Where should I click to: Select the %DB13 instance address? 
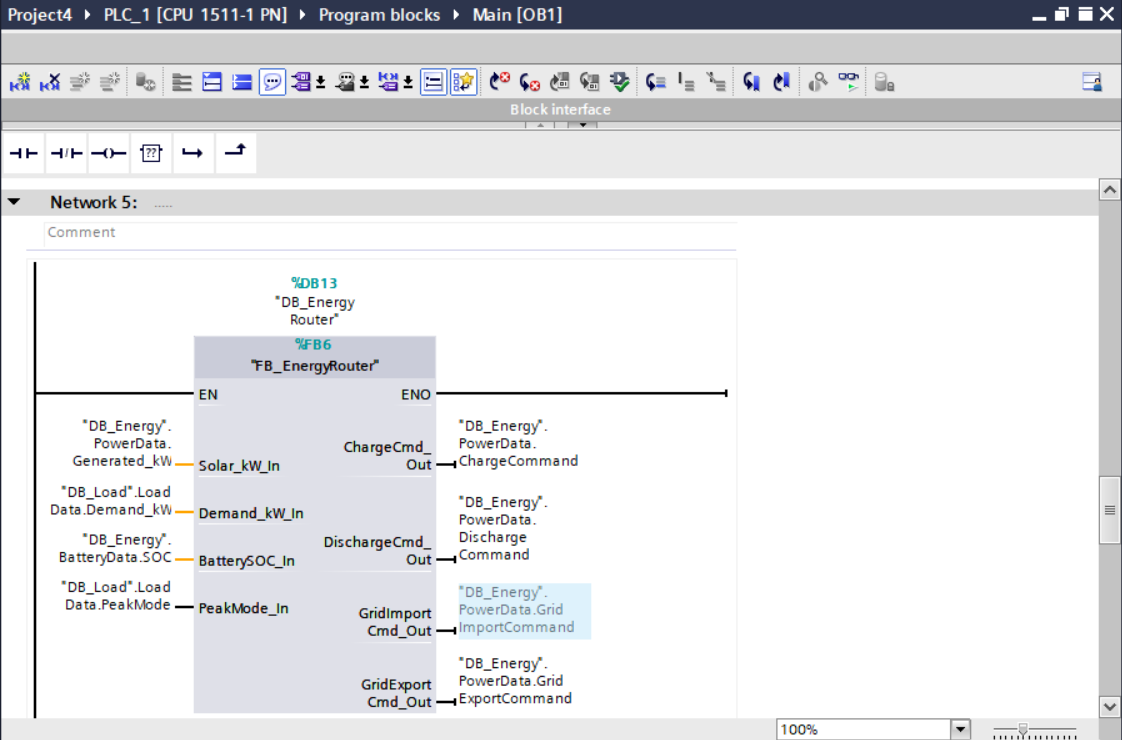click(x=314, y=283)
